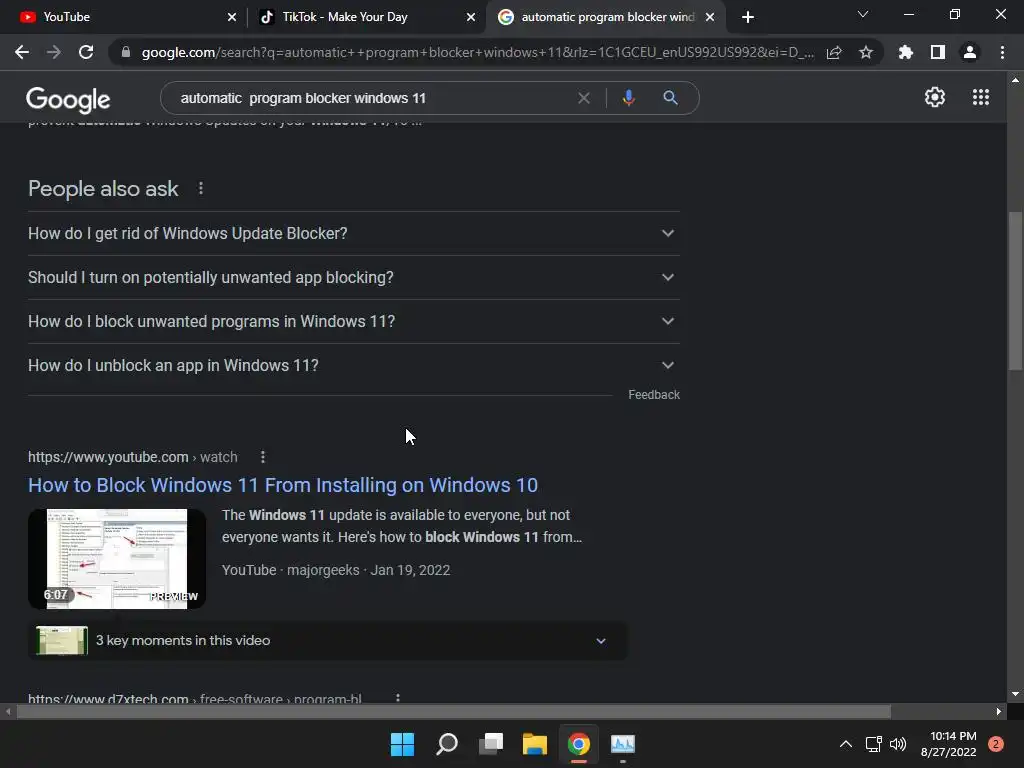Click the network icon in system tray
Viewport: 1024px width, 768px height.
tap(873, 744)
